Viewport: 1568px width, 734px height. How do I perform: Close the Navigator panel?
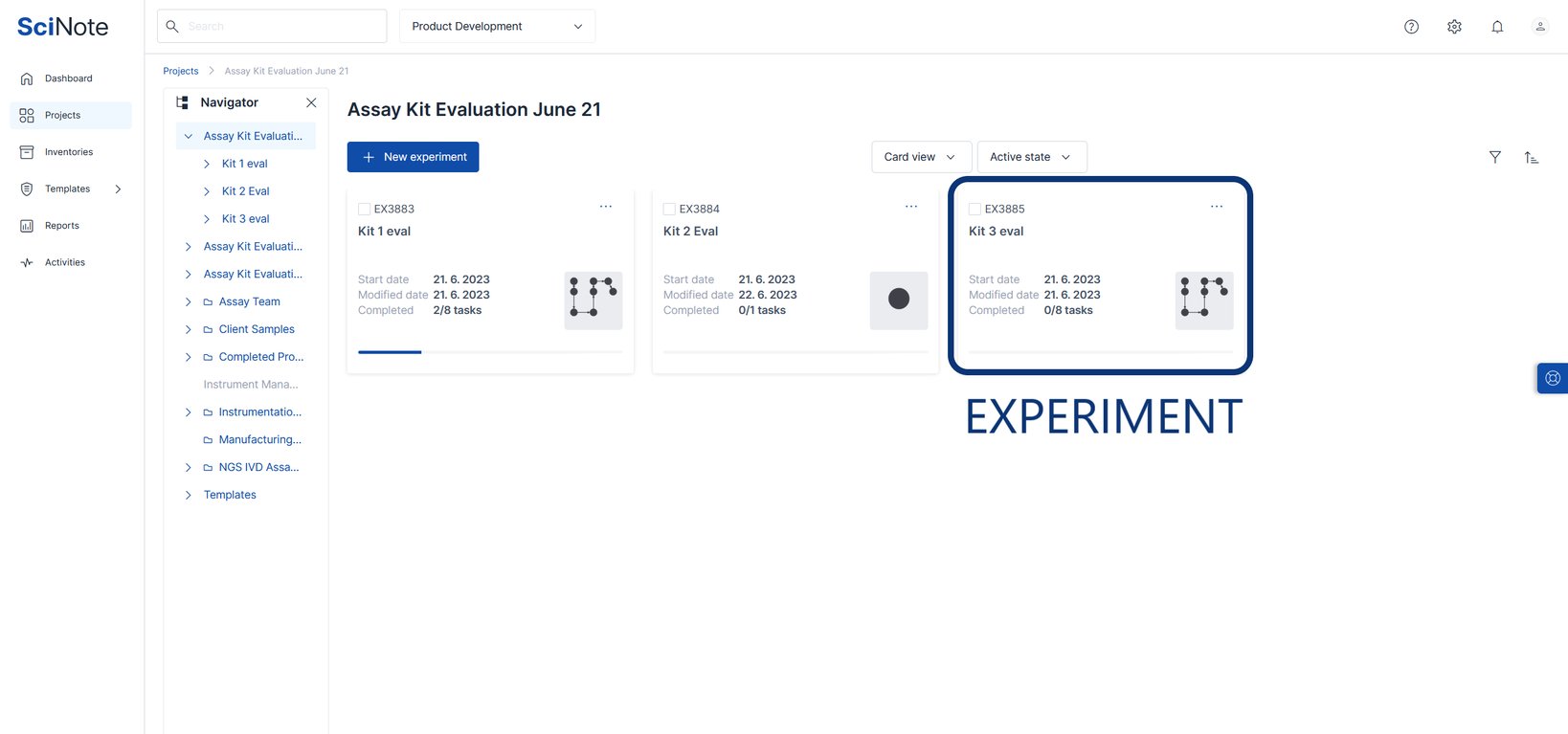(x=311, y=102)
